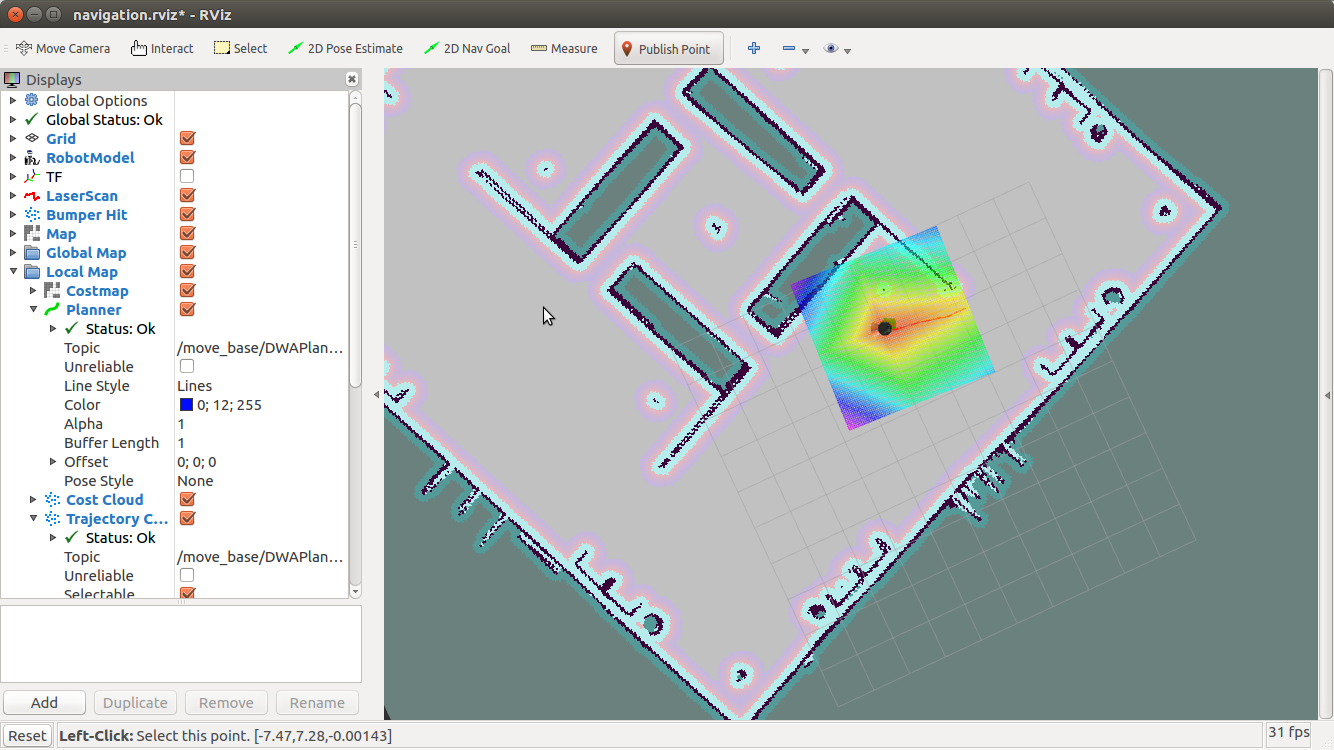1334x750 pixels.
Task: Click the LaserScan icon
Action: 32,195
